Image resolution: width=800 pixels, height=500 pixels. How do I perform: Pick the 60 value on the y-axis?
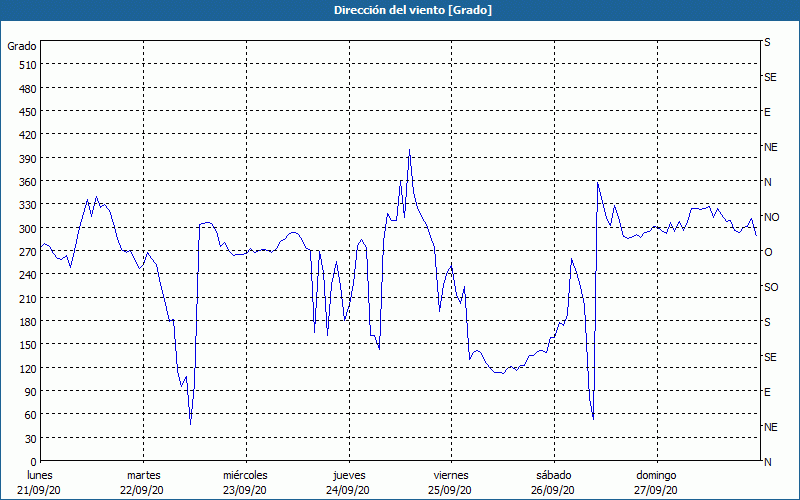[31, 415]
